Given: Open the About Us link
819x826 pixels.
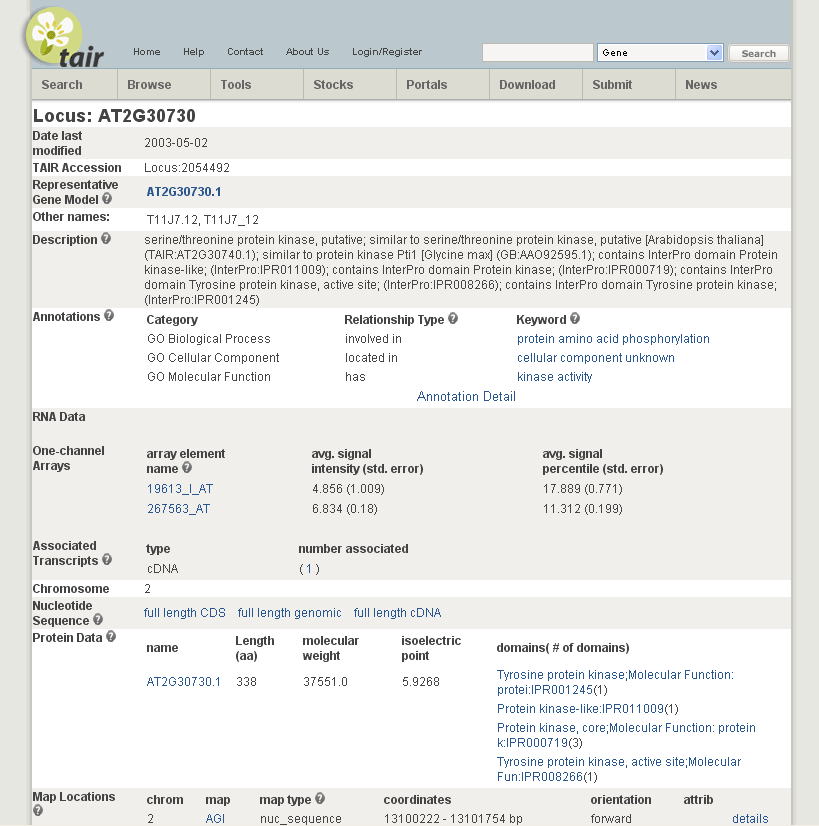Looking at the screenshot, I should pos(308,52).
